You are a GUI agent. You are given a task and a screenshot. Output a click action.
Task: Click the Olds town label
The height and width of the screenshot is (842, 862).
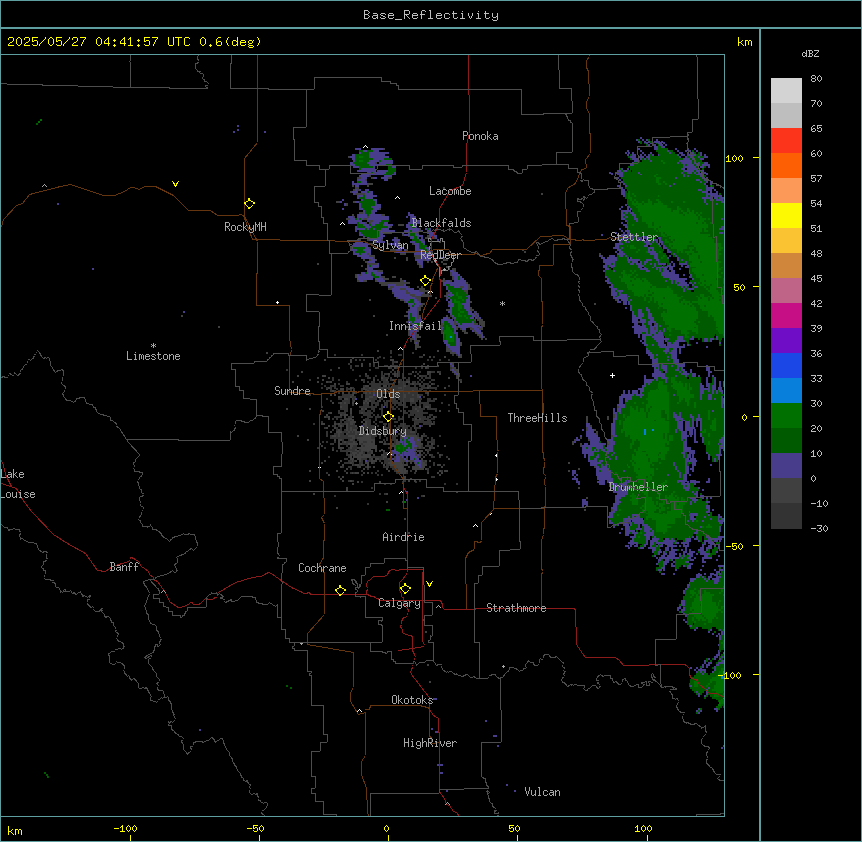[388, 394]
